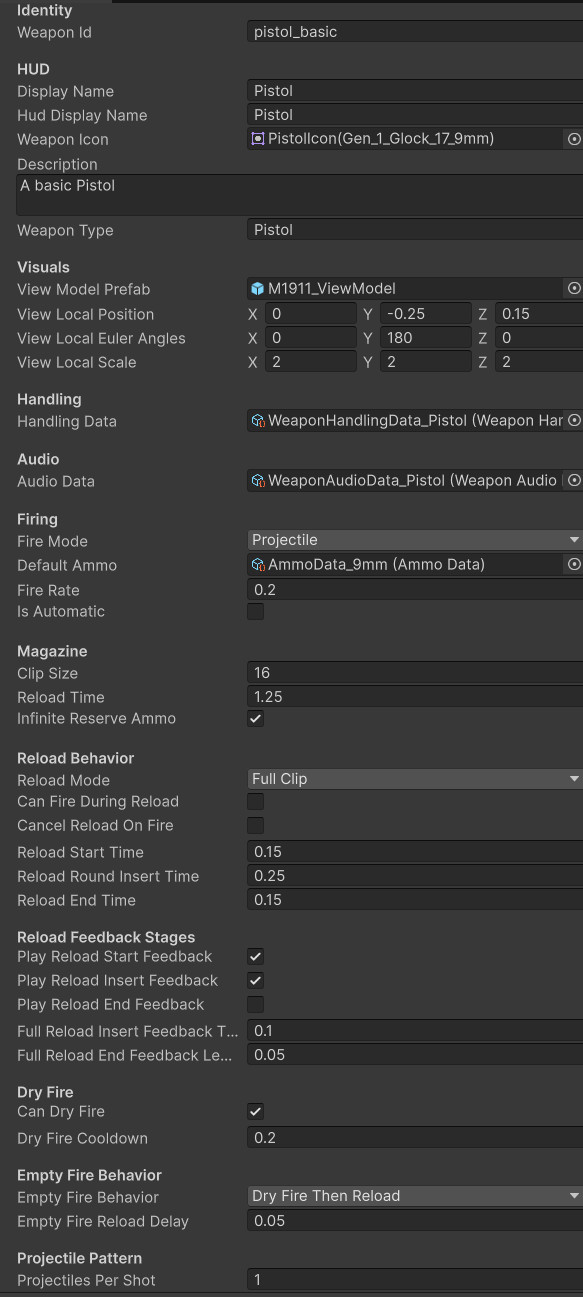Open the Empty Fire Behavior dropdown
The width and height of the screenshot is (583, 1297).
pyautogui.click(x=415, y=1196)
